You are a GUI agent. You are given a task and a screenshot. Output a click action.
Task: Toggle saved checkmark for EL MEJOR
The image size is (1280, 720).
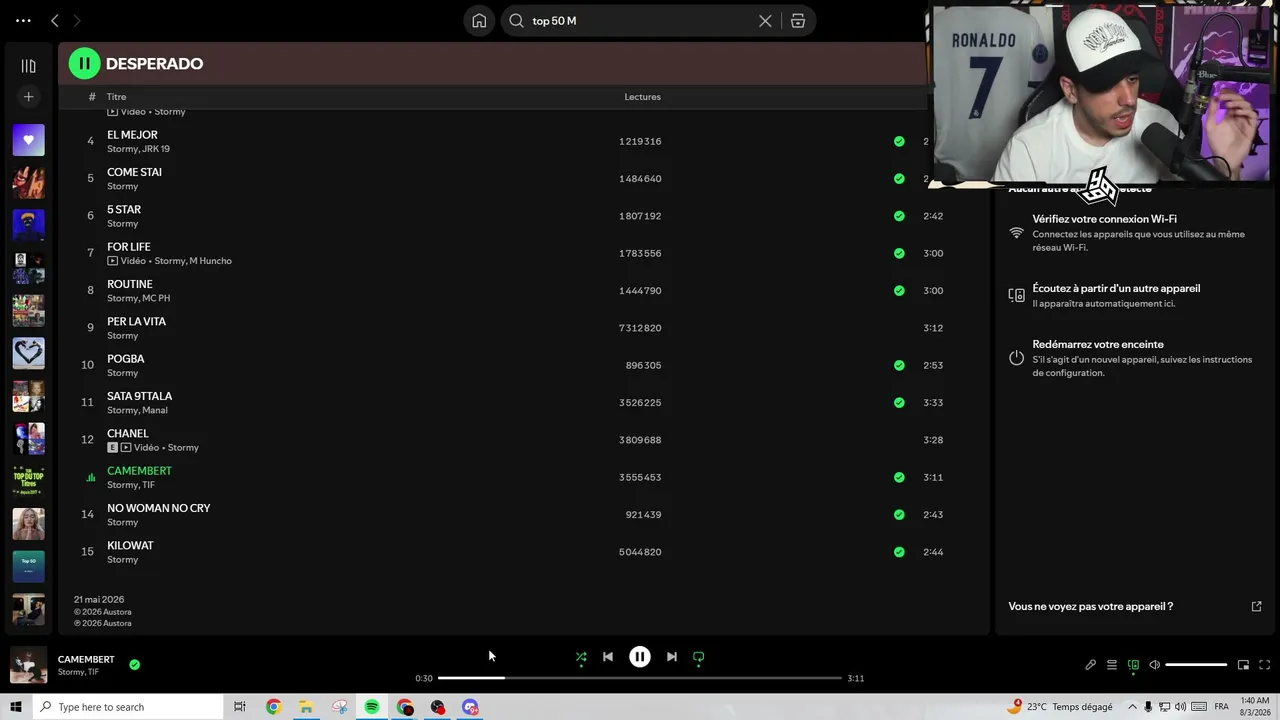click(x=899, y=142)
